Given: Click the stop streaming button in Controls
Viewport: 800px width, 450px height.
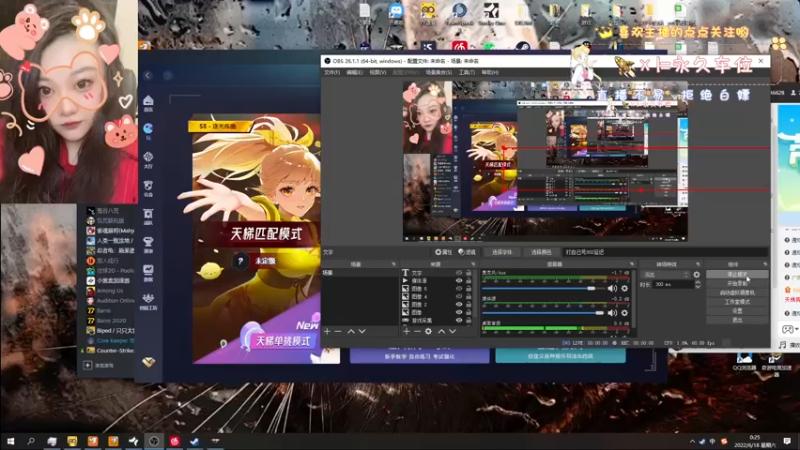Looking at the screenshot, I should [x=737, y=274].
